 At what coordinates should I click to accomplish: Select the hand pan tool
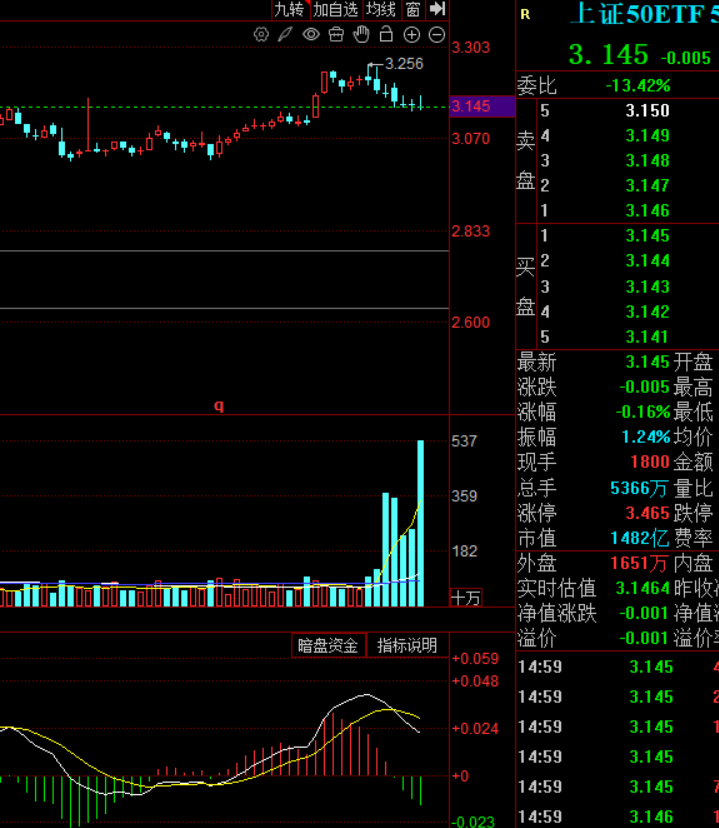pos(362,34)
